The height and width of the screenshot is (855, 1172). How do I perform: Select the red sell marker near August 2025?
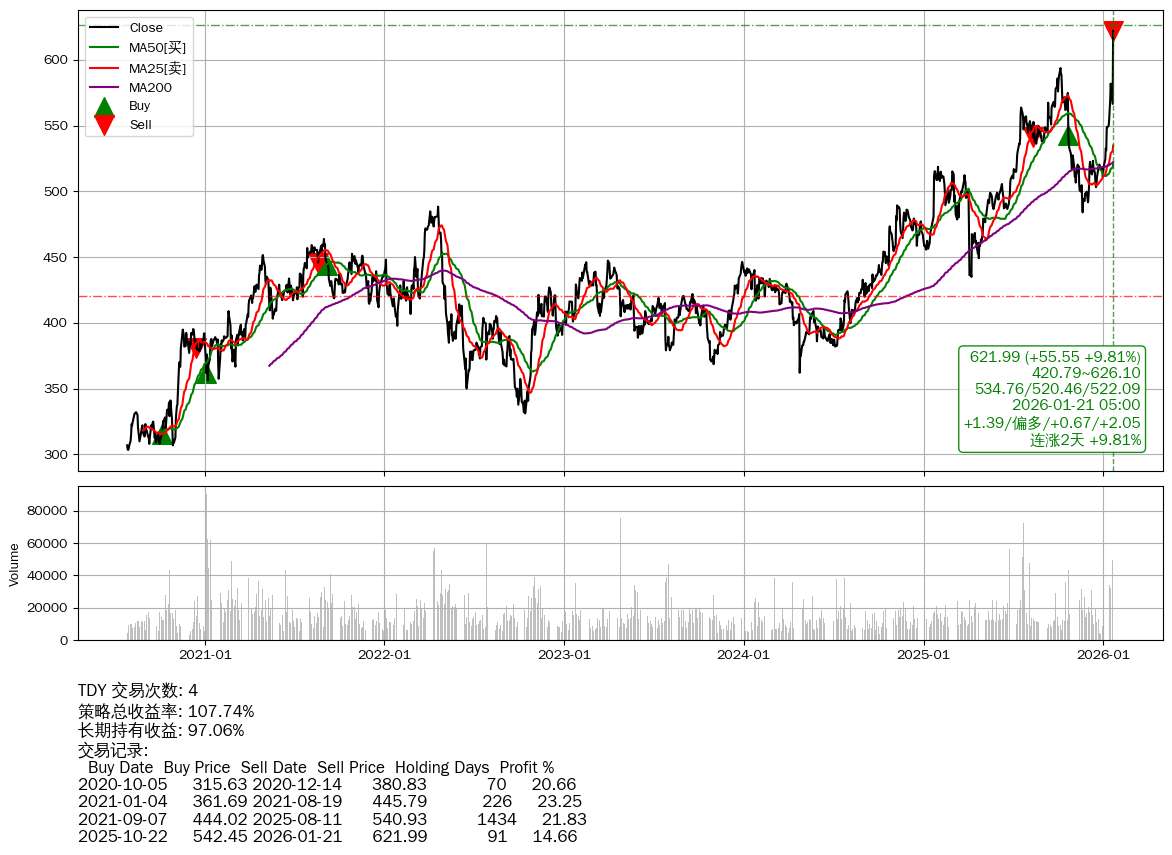tap(1031, 136)
